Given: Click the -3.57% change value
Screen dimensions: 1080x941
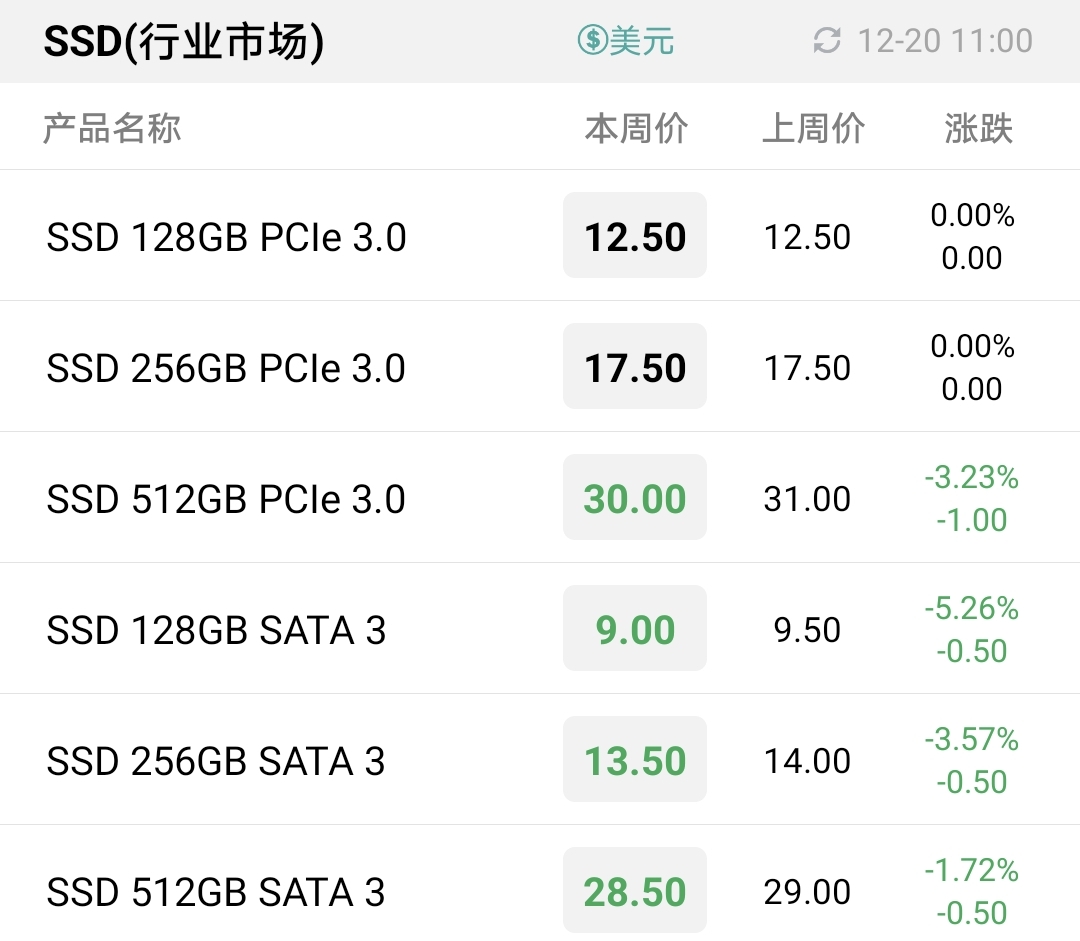Looking at the screenshot, I should tap(972, 738).
